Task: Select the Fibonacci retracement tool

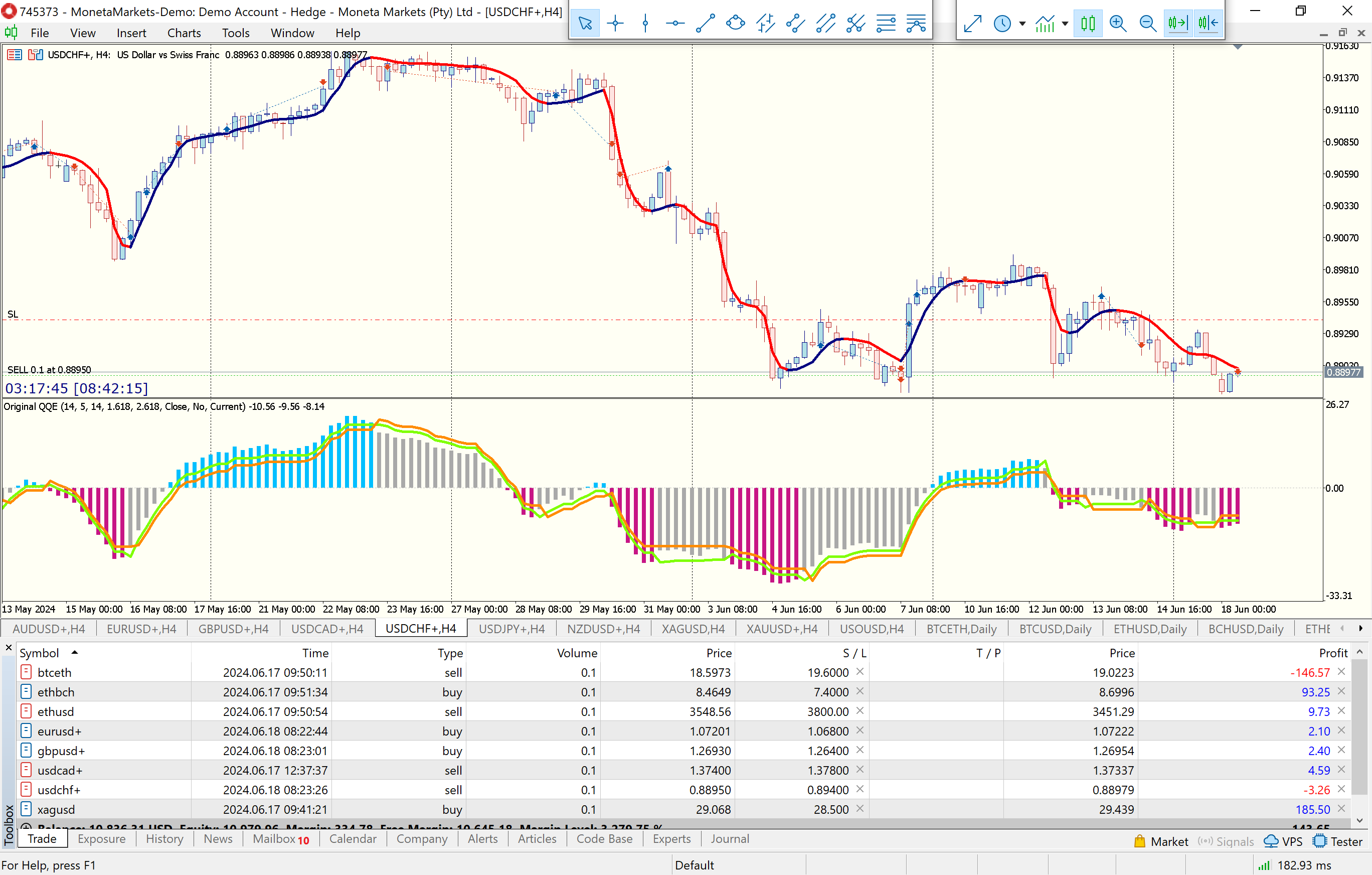Action: pyautogui.click(x=886, y=24)
